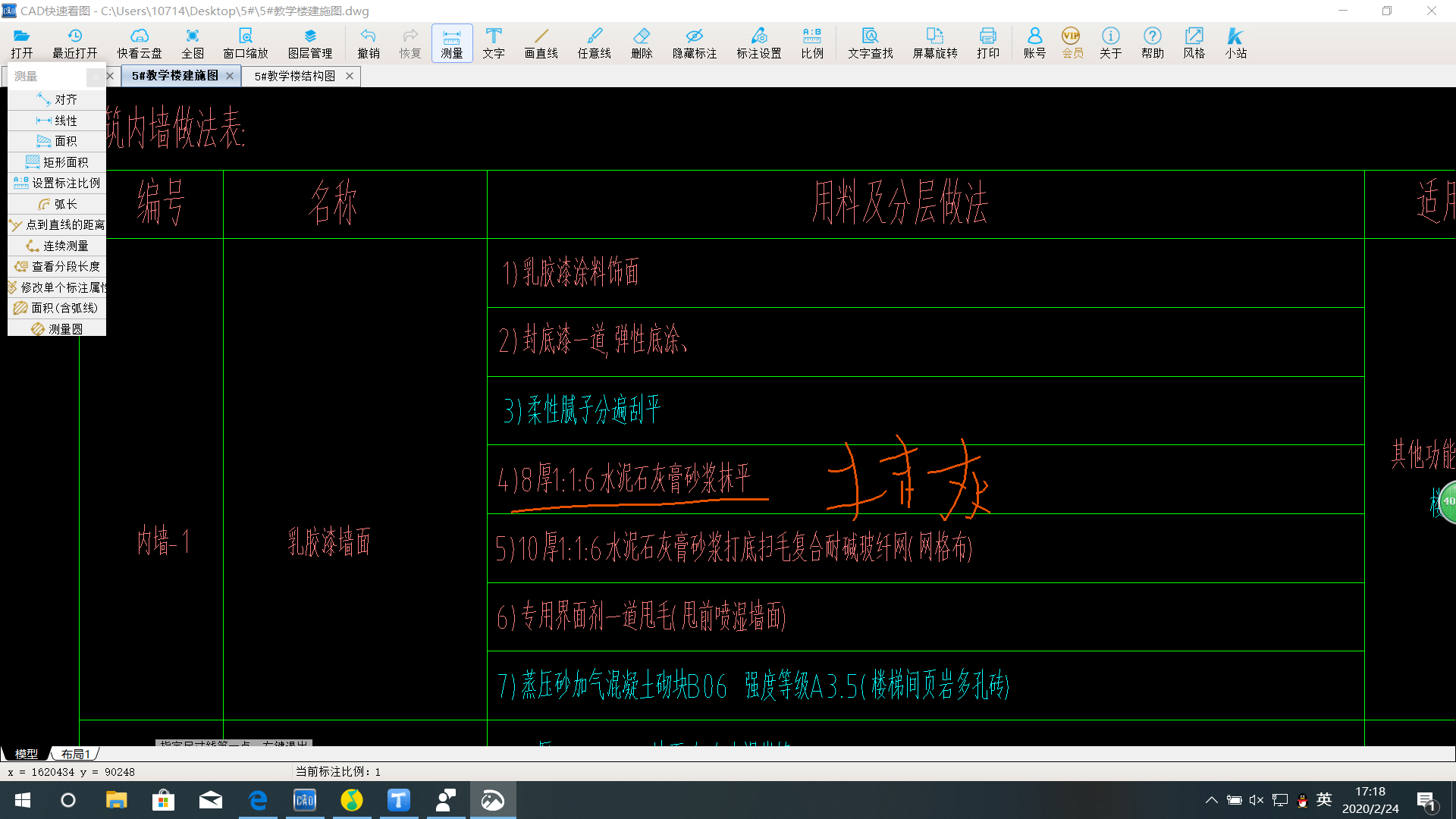Select 查看分段长度 option
Image resolution: width=1456 pixels, height=819 pixels.
(x=57, y=266)
